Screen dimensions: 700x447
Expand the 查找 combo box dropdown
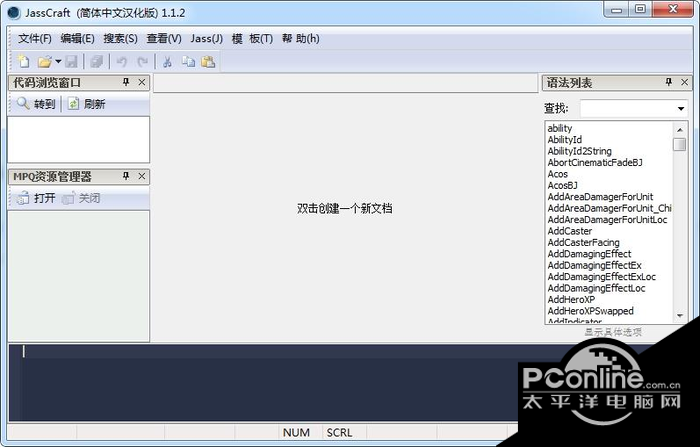pos(680,109)
